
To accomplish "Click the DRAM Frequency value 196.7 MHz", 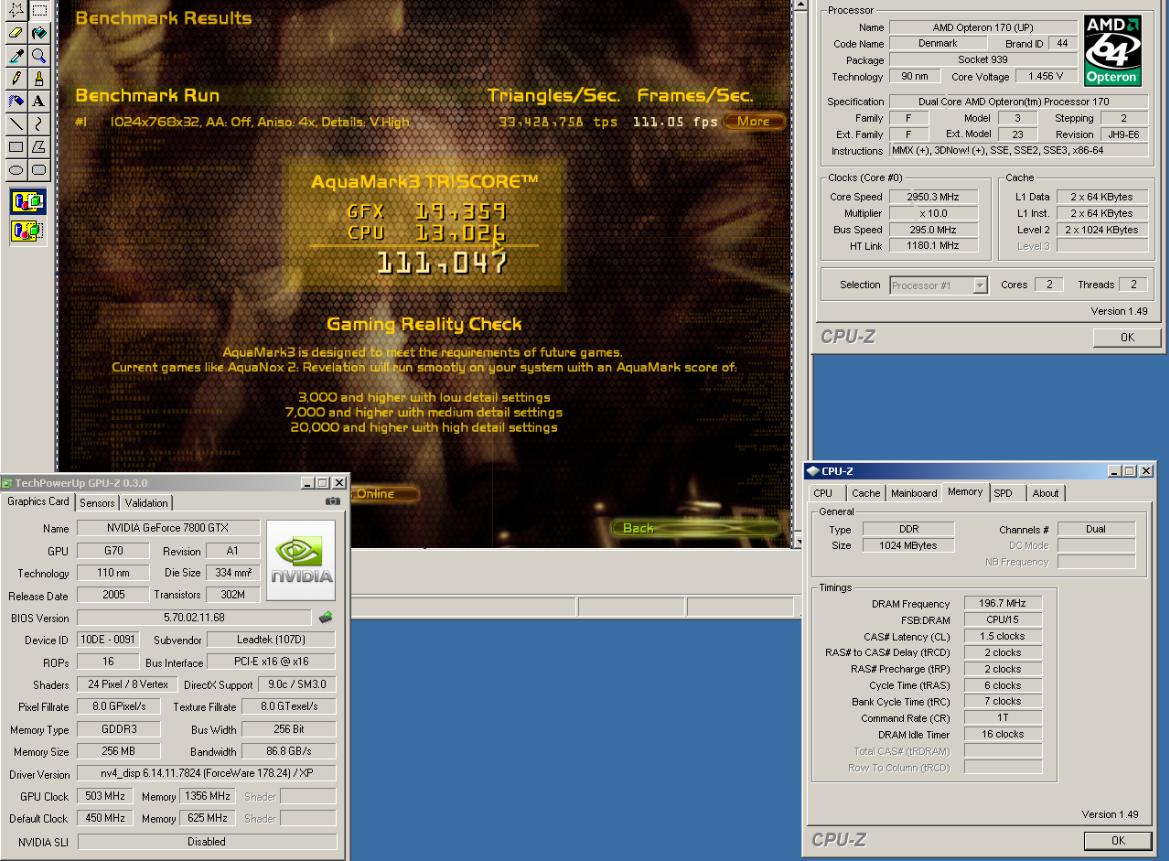I will (x=1003, y=603).
